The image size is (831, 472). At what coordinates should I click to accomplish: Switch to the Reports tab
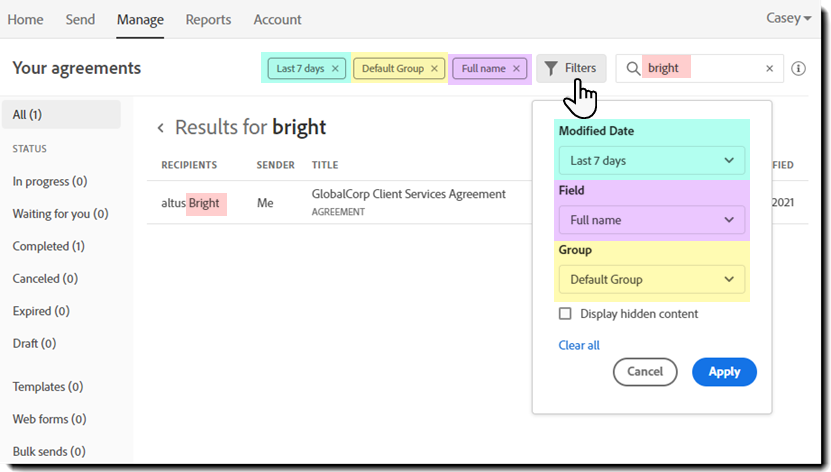click(x=208, y=19)
